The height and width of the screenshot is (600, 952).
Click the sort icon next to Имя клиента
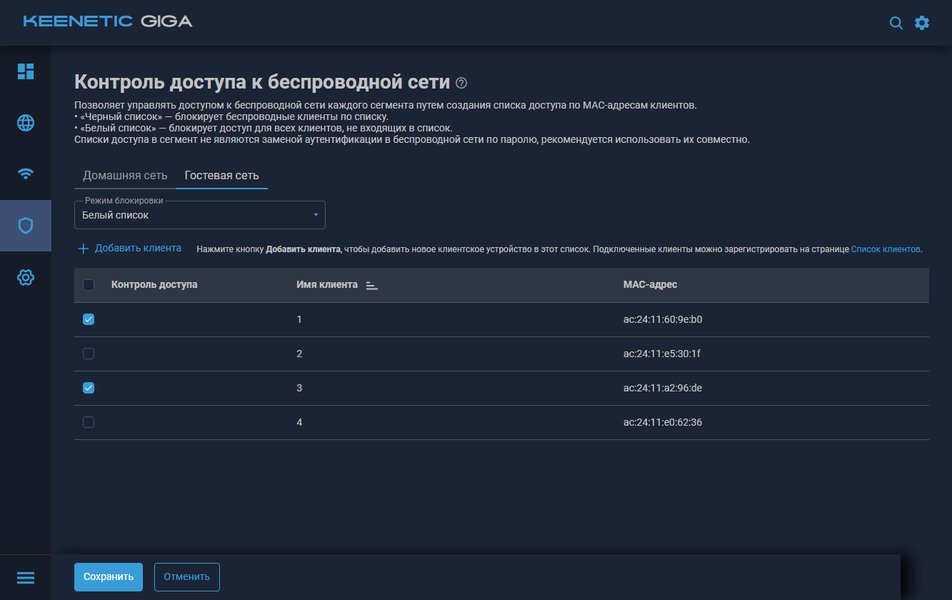point(372,285)
